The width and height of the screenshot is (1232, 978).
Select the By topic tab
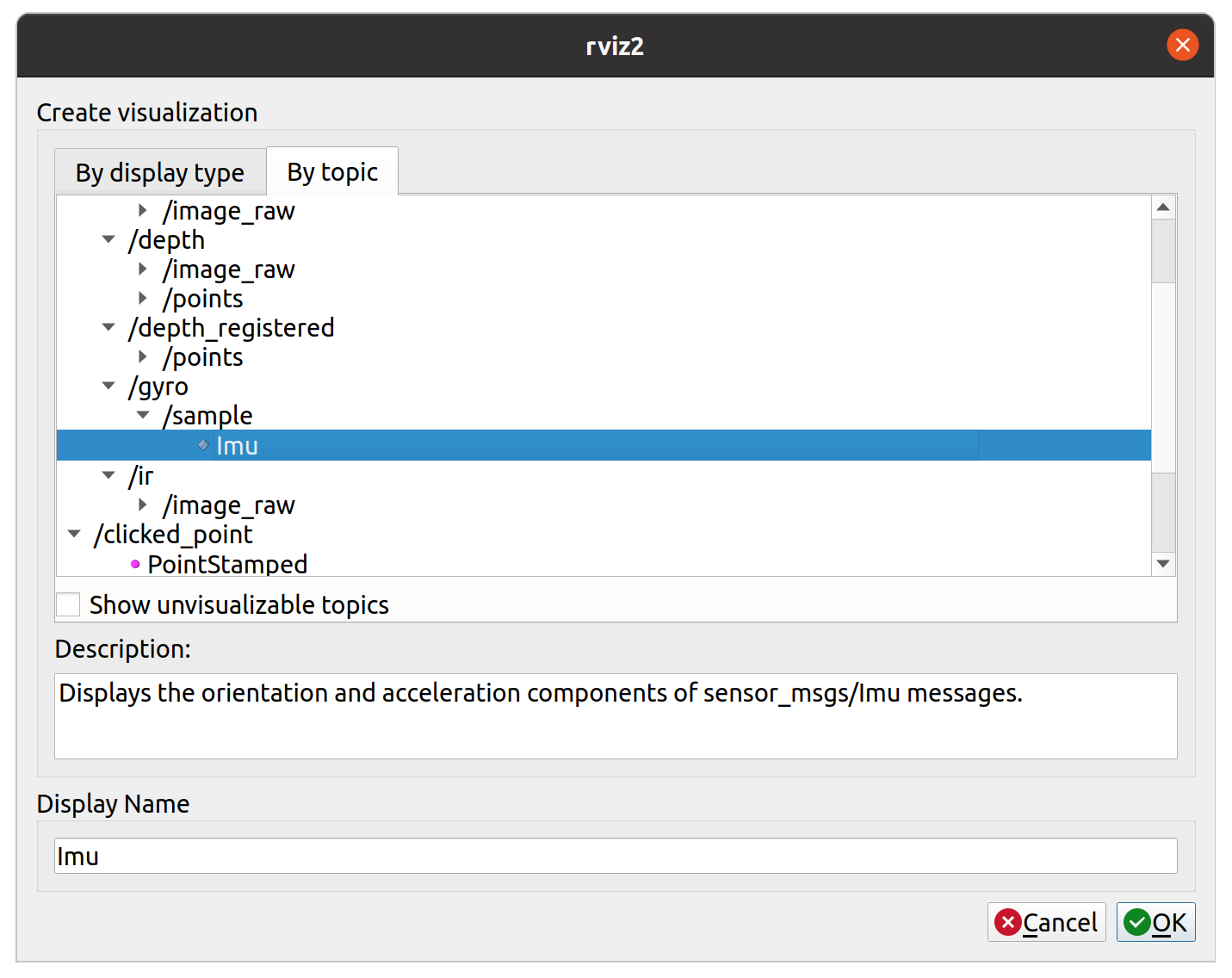pyautogui.click(x=332, y=171)
